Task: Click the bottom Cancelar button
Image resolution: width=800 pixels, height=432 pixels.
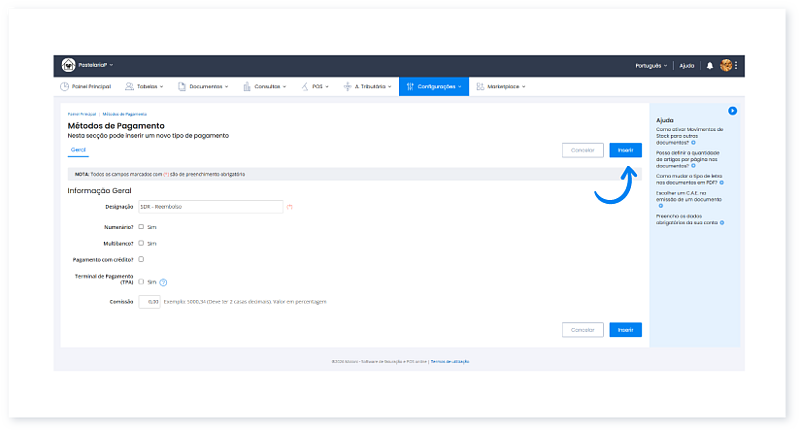Action: (582, 329)
